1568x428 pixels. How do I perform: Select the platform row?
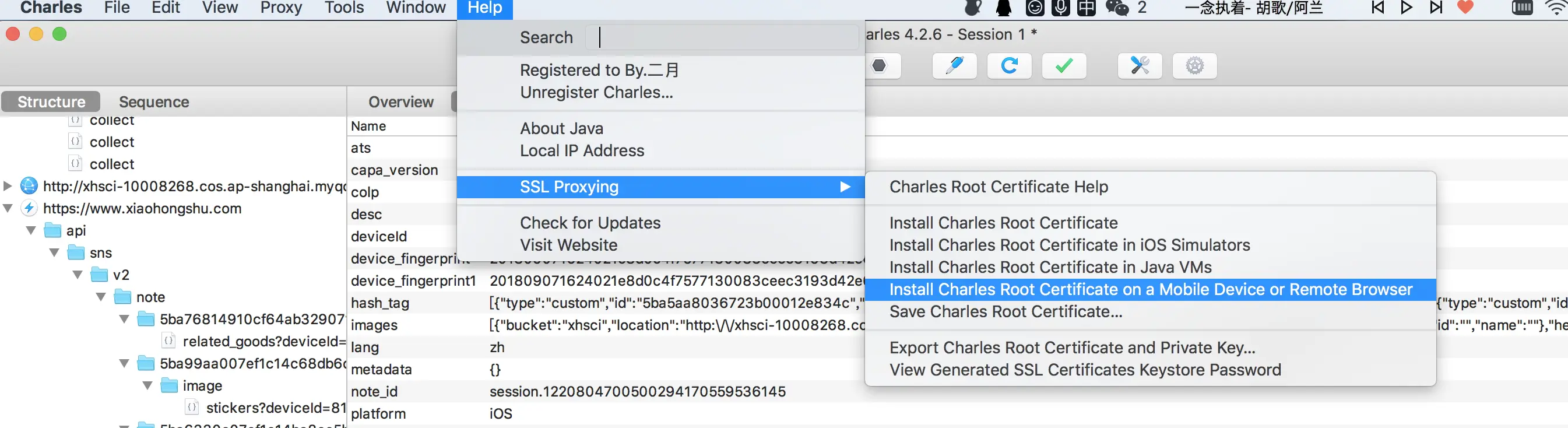[x=958, y=413]
